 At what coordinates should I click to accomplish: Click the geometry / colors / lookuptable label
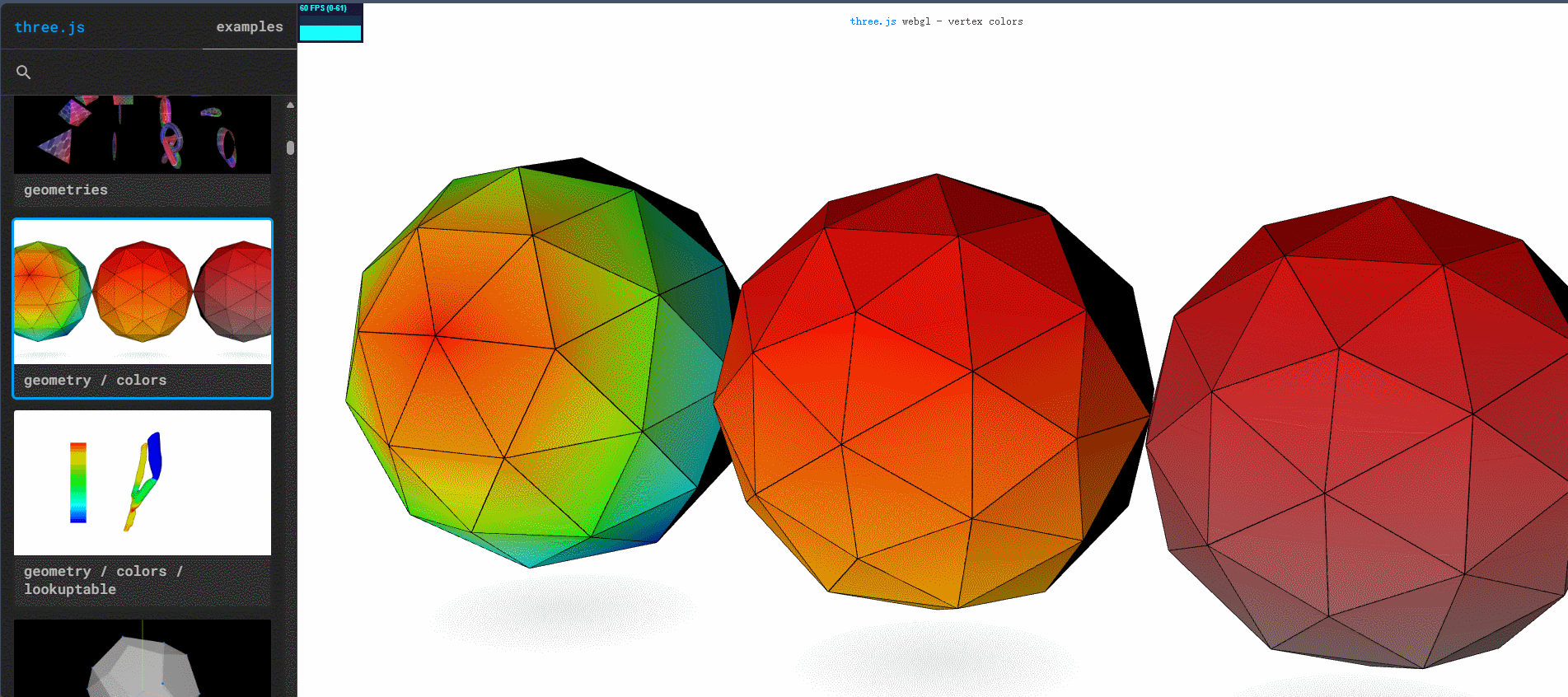104,580
